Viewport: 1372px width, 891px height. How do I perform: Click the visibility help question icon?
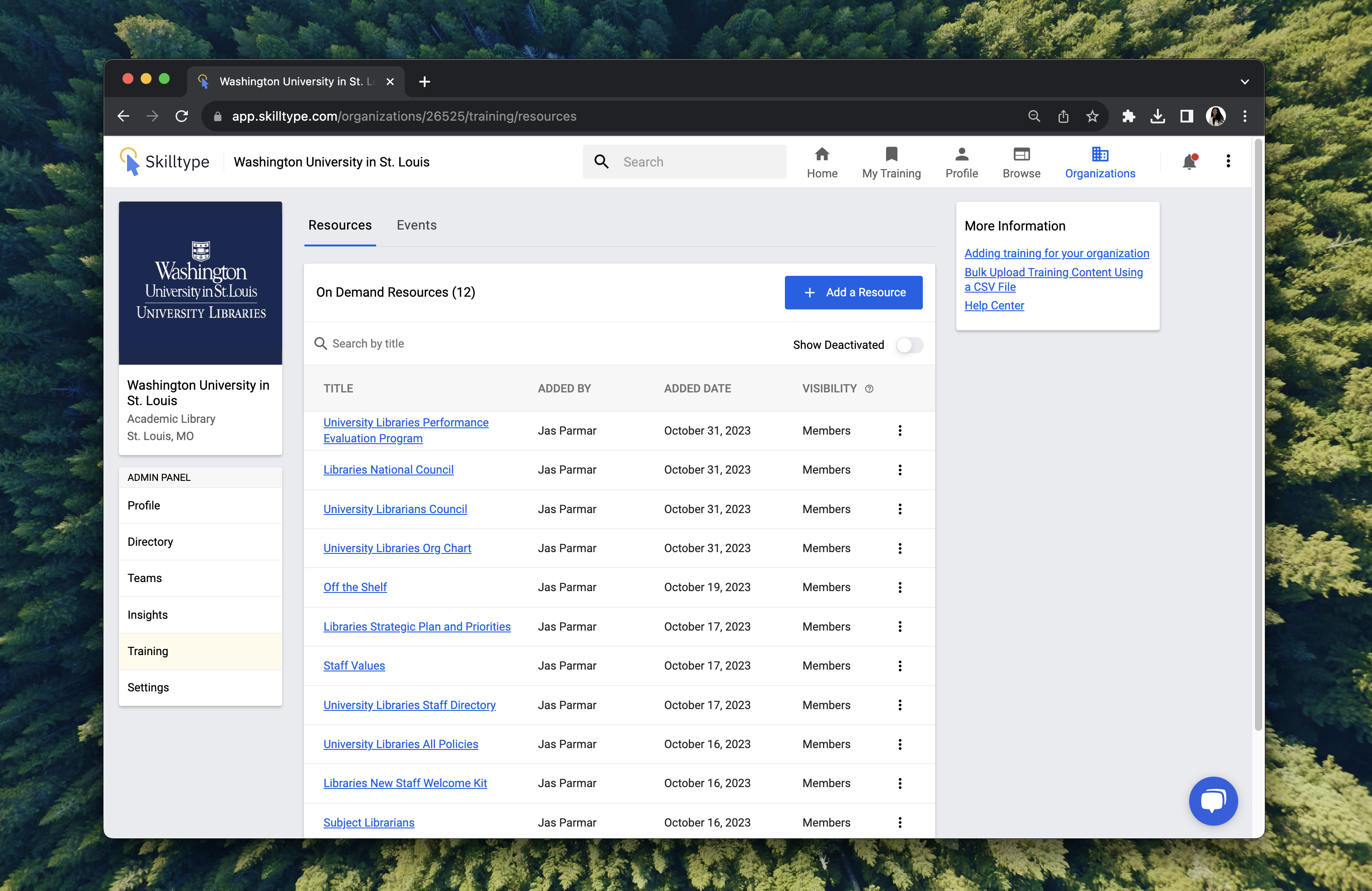tap(869, 388)
